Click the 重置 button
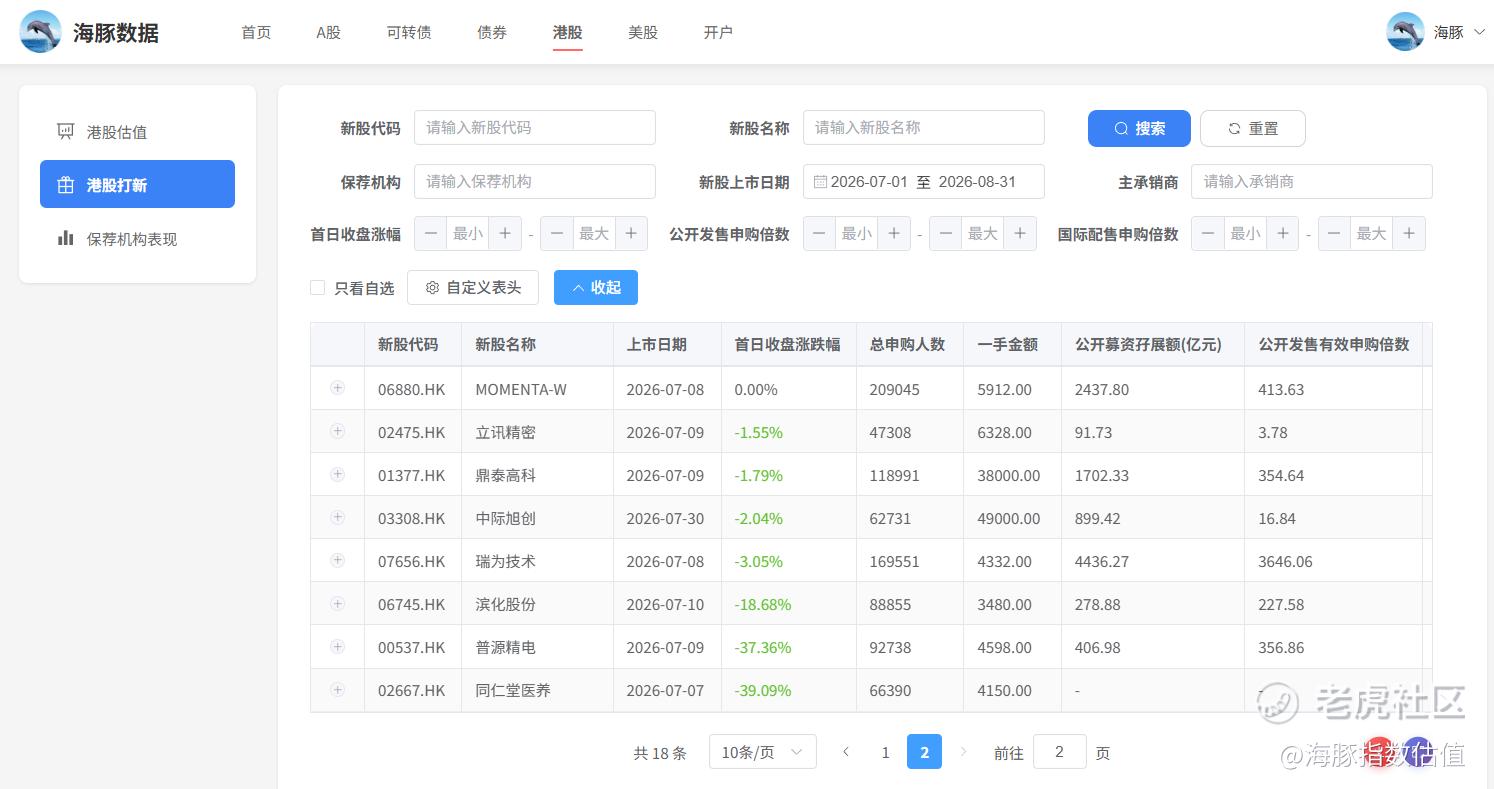Screen dimensions: 1494x789 [x=1253, y=128]
